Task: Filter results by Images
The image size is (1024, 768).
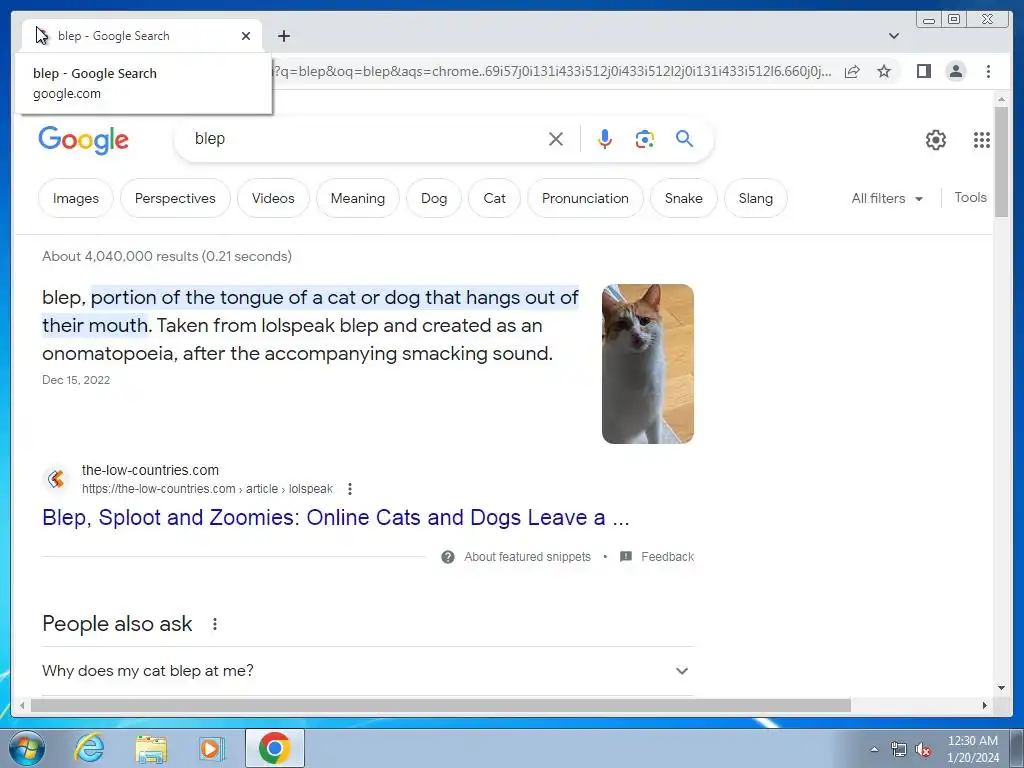Action: pos(76,198)
